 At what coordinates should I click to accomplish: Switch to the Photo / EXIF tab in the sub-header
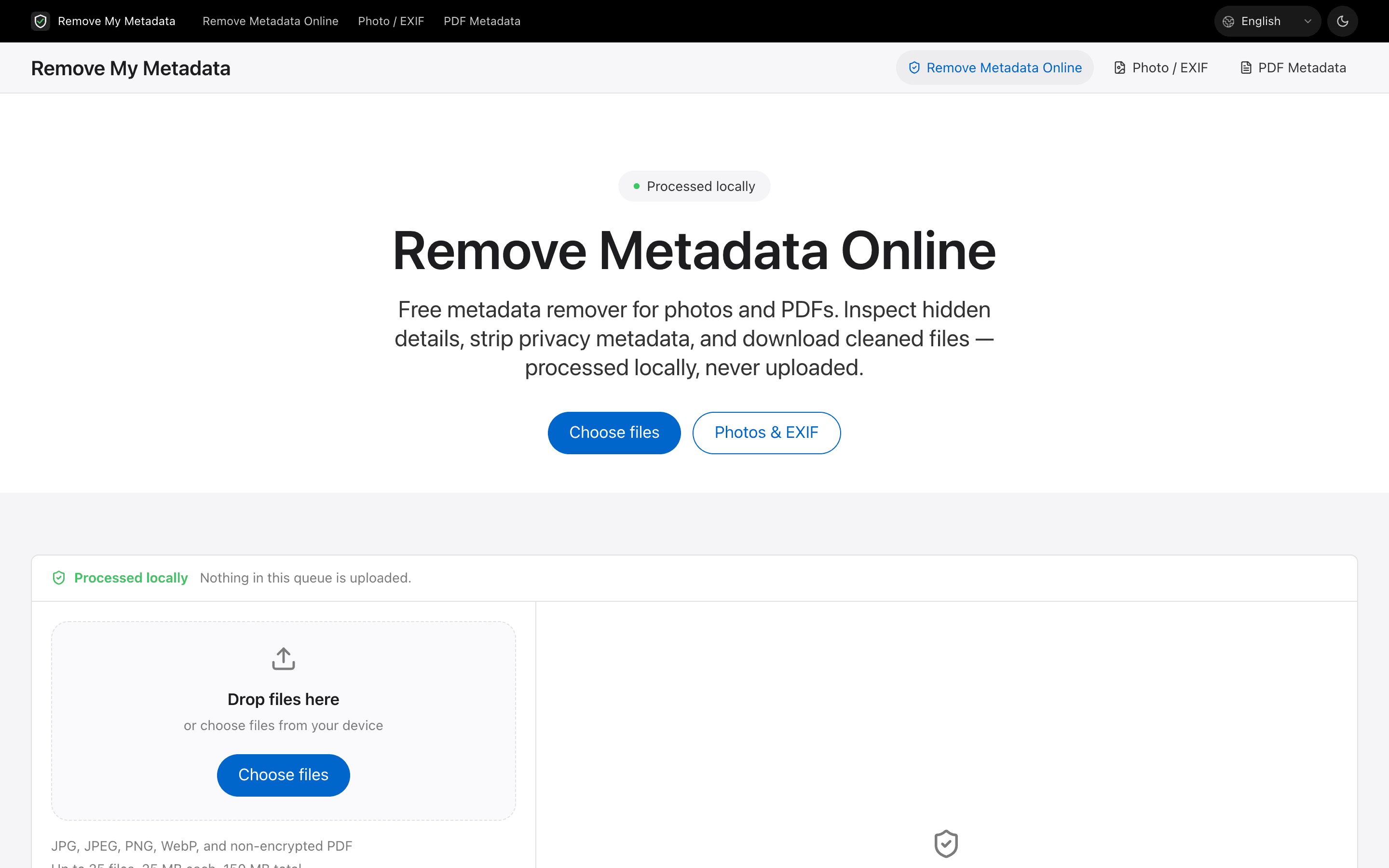pos(1160,68)
